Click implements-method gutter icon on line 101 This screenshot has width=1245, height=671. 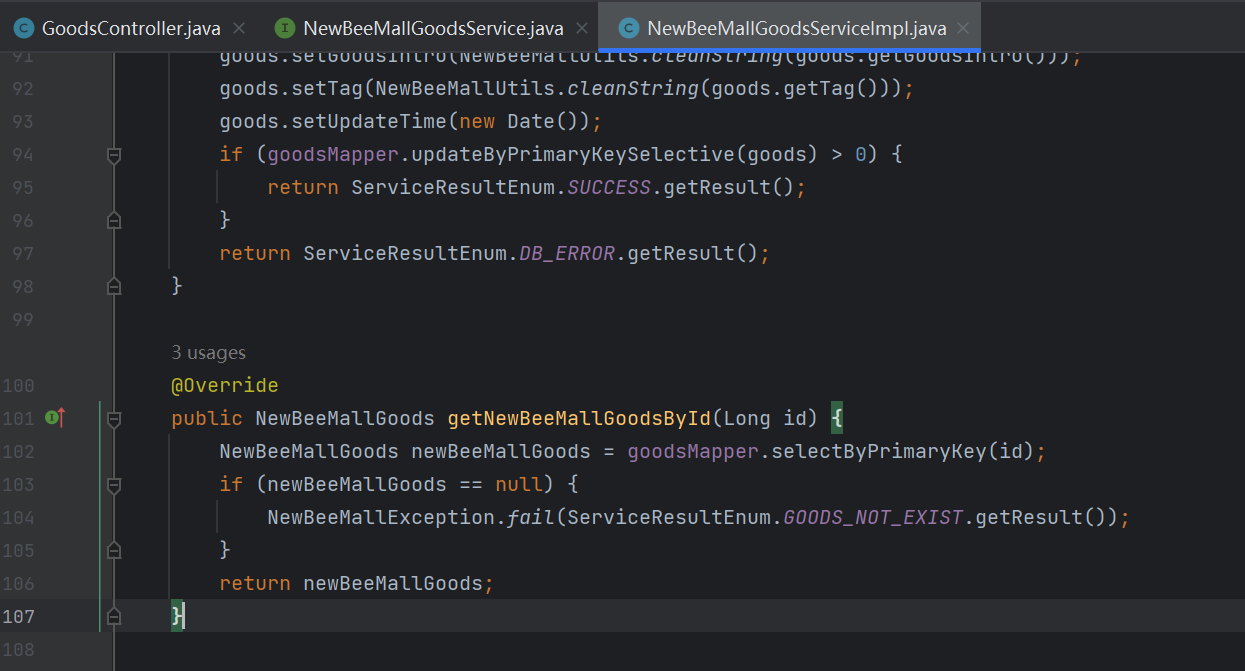(x=55, y=417)
